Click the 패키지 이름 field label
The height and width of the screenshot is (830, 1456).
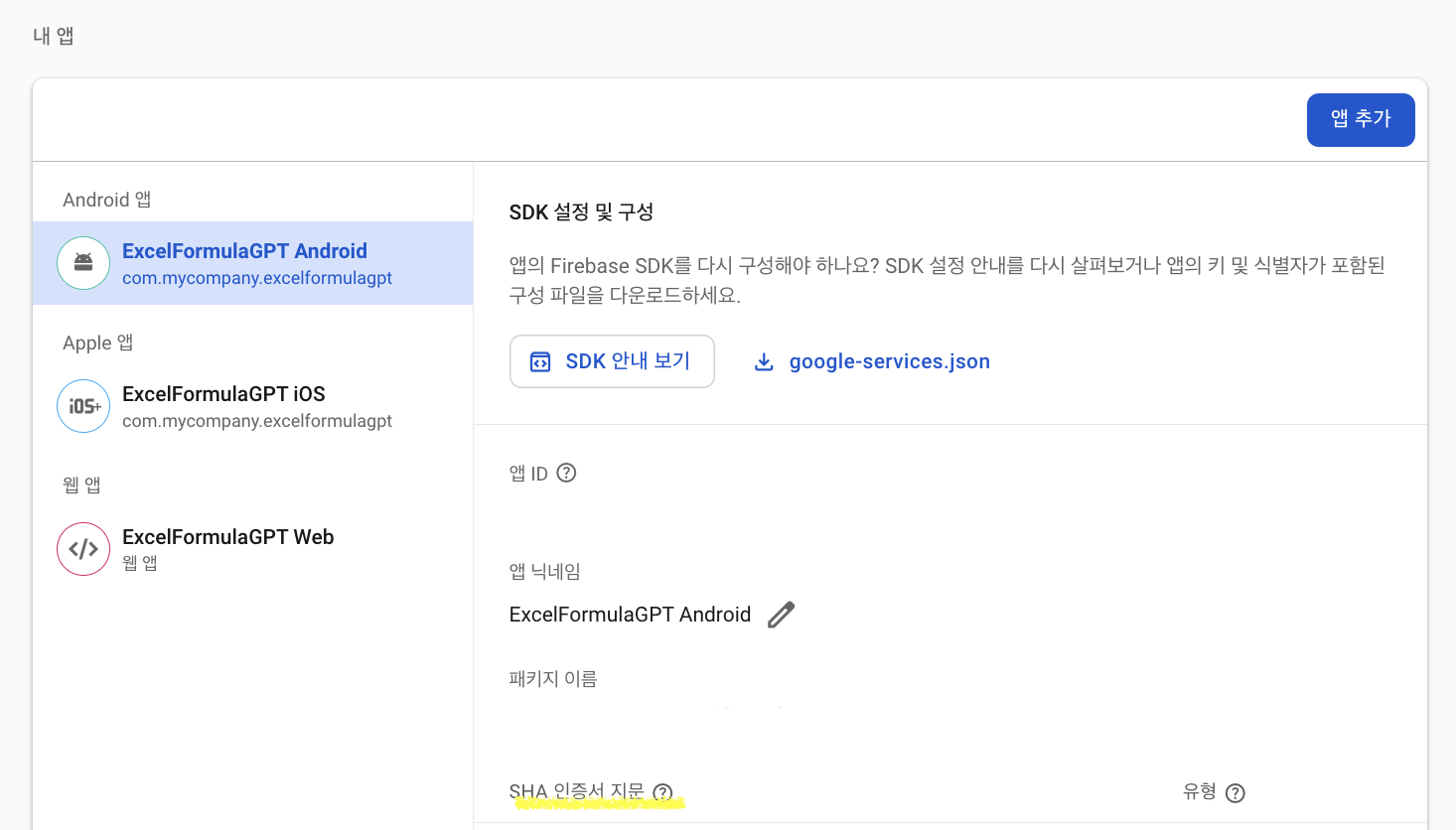click(x=553, y=679)
